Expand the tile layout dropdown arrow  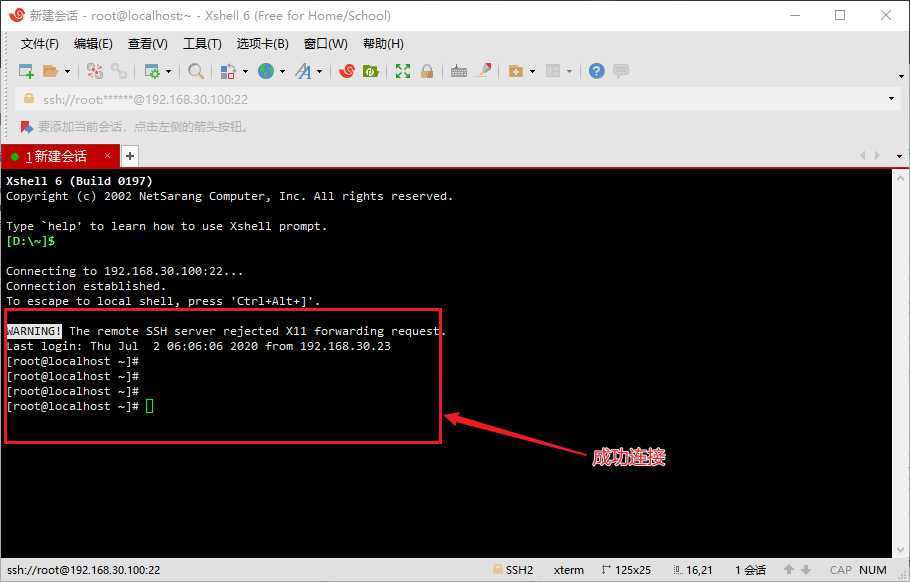pyautogui.click(x=569, y=71)
